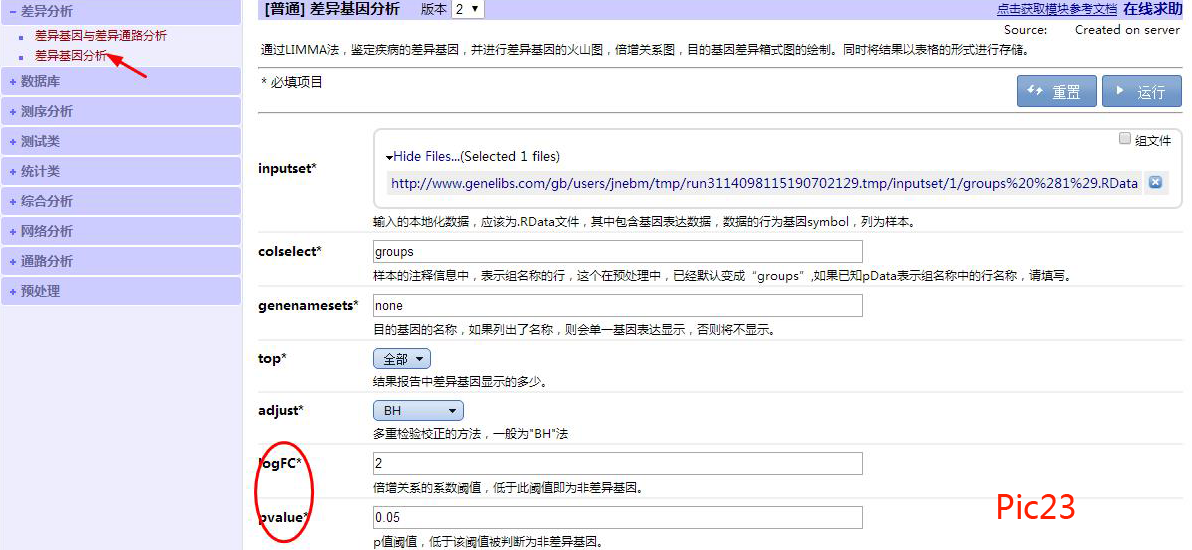Collapse the 差异分析 section
The width and height of the screenshot is (1192, 550).
(47, 11)
